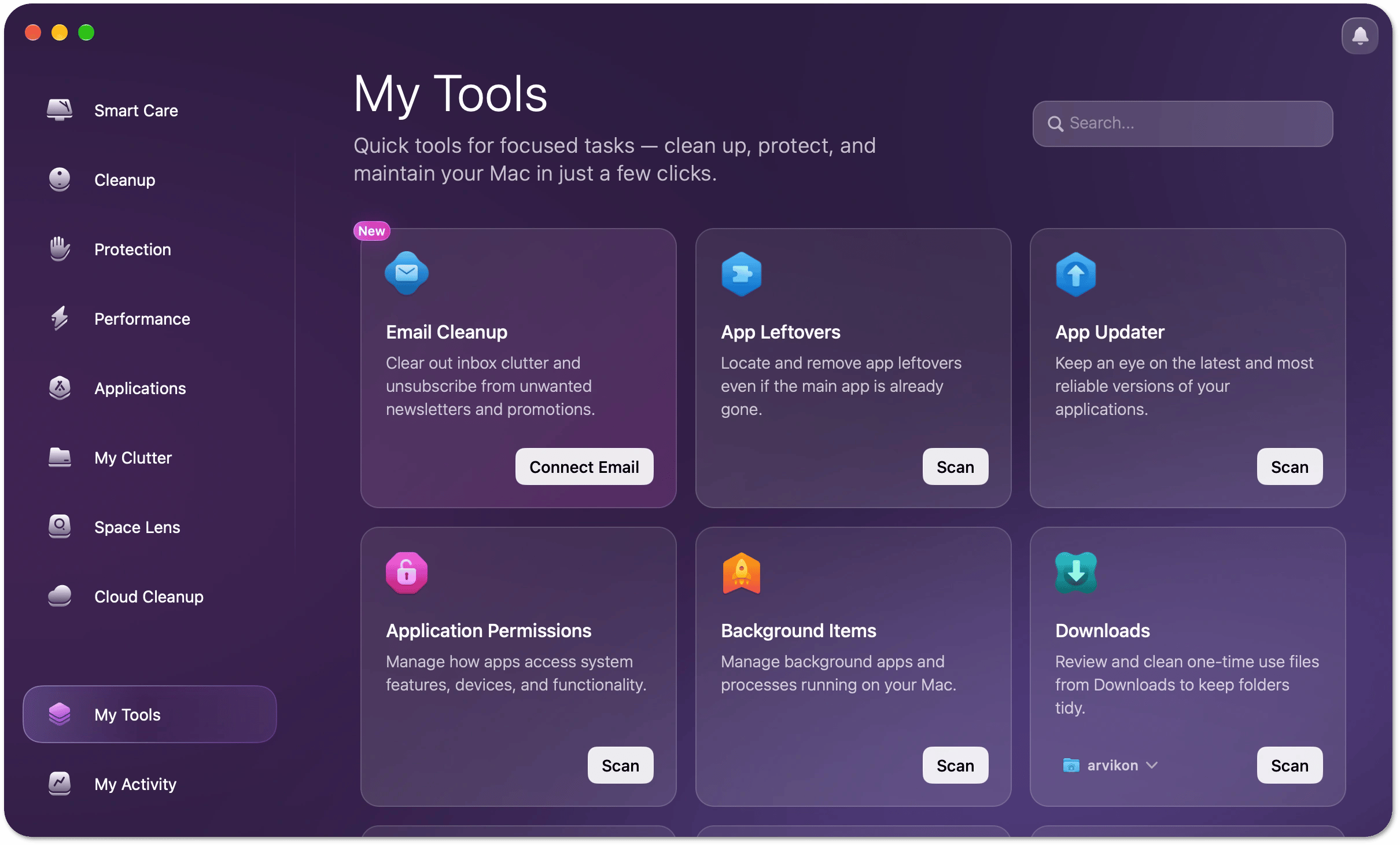This screenshot has height=845, width=1400.
Task: Click the My Tools layers icon
Action: point(60,714)
